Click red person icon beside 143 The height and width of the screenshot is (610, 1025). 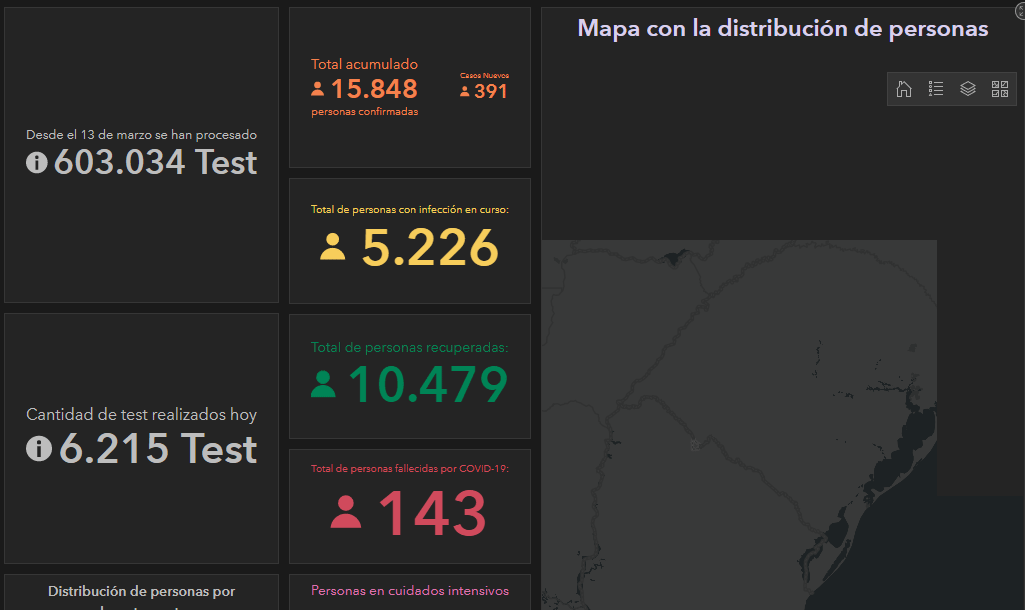pos(346,513)
